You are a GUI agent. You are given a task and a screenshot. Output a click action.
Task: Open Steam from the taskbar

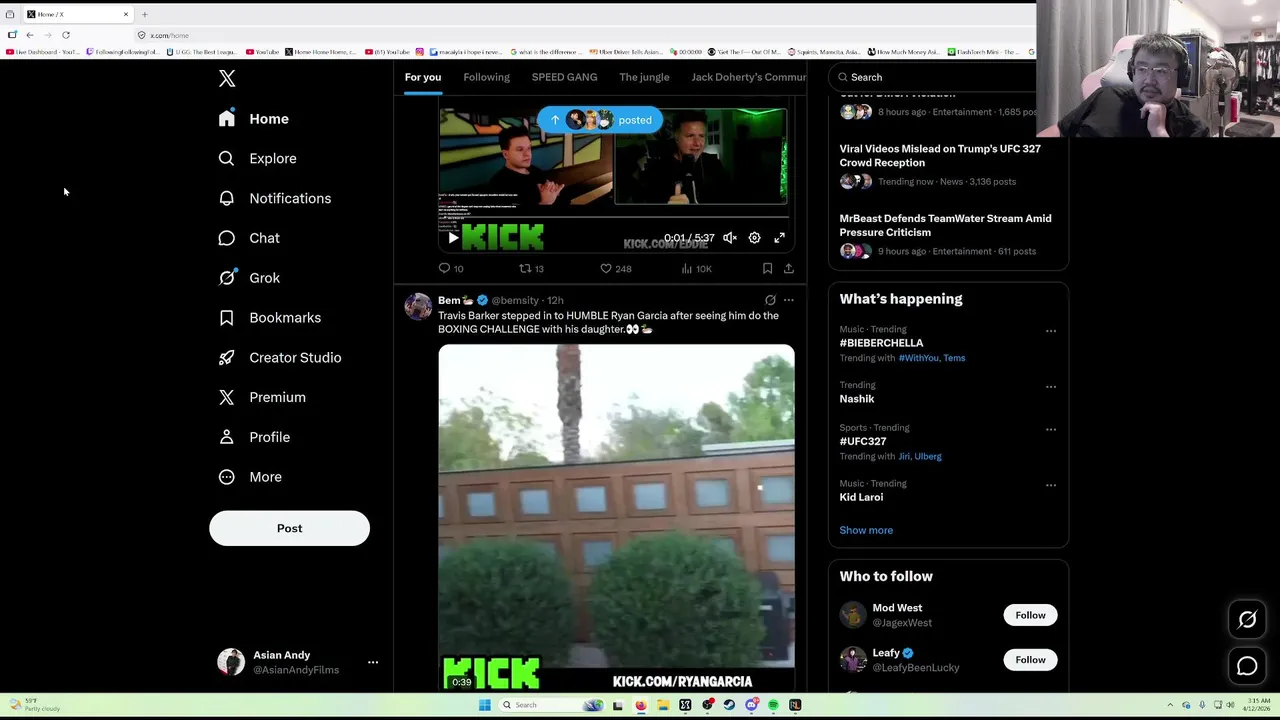point(729,705)
